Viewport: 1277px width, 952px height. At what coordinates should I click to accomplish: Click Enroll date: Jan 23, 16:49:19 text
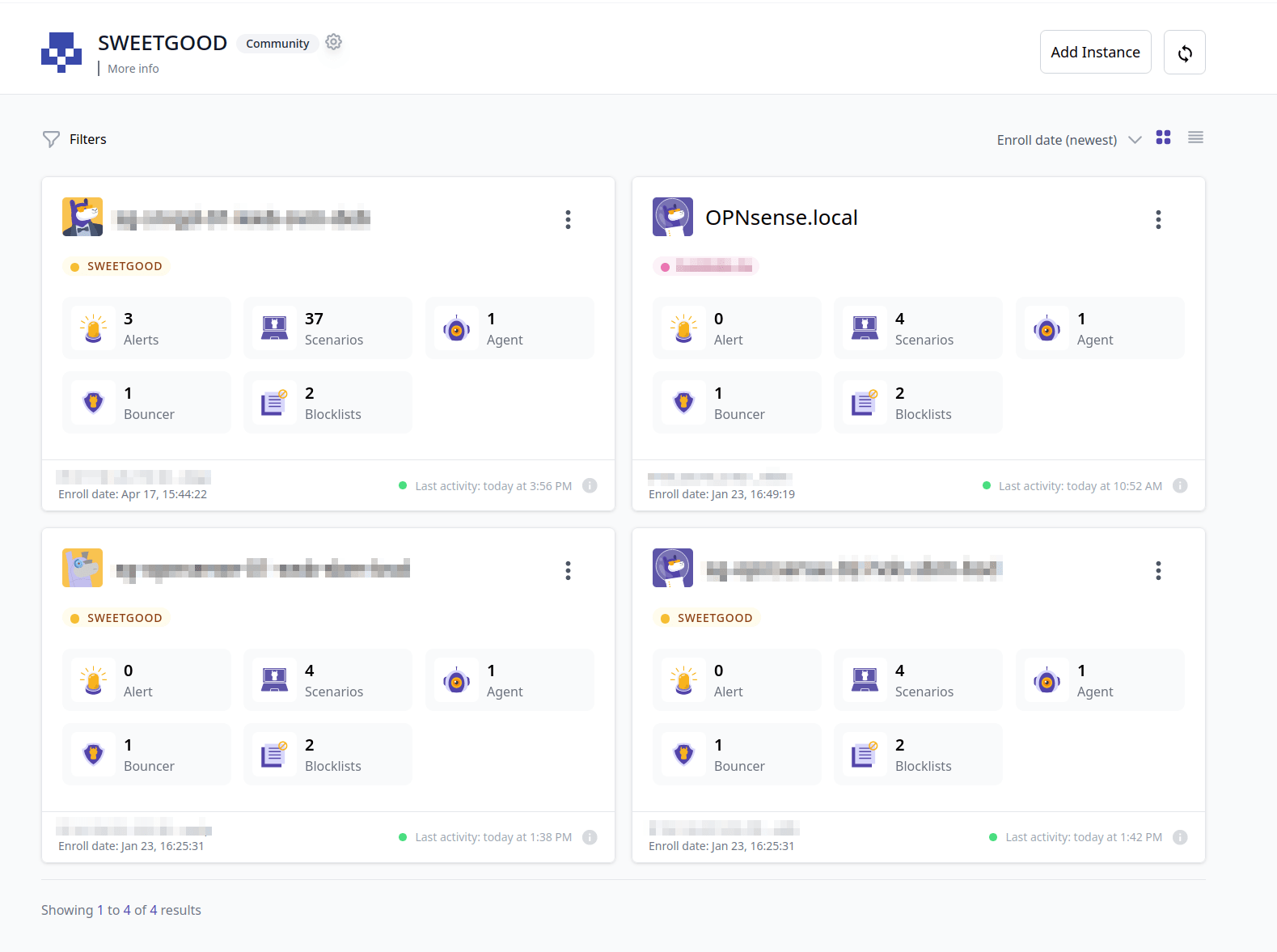coord(721,494)
